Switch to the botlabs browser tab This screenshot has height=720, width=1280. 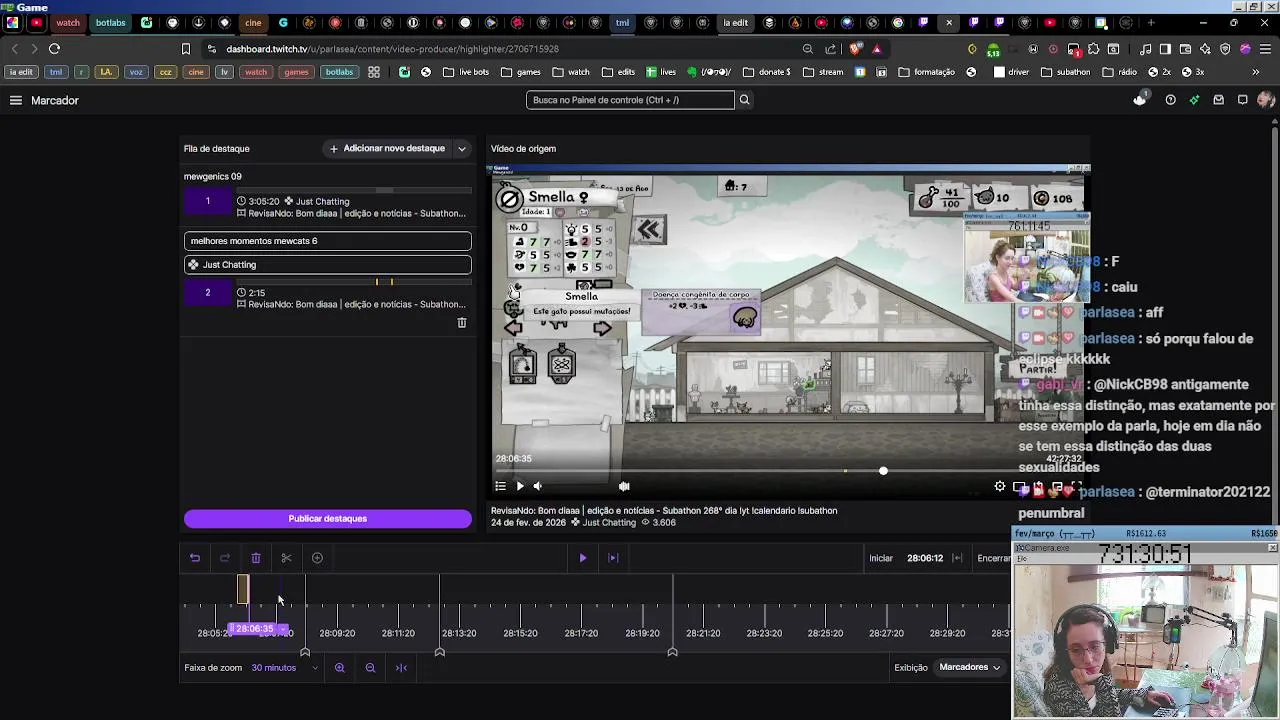click(110, 22)
